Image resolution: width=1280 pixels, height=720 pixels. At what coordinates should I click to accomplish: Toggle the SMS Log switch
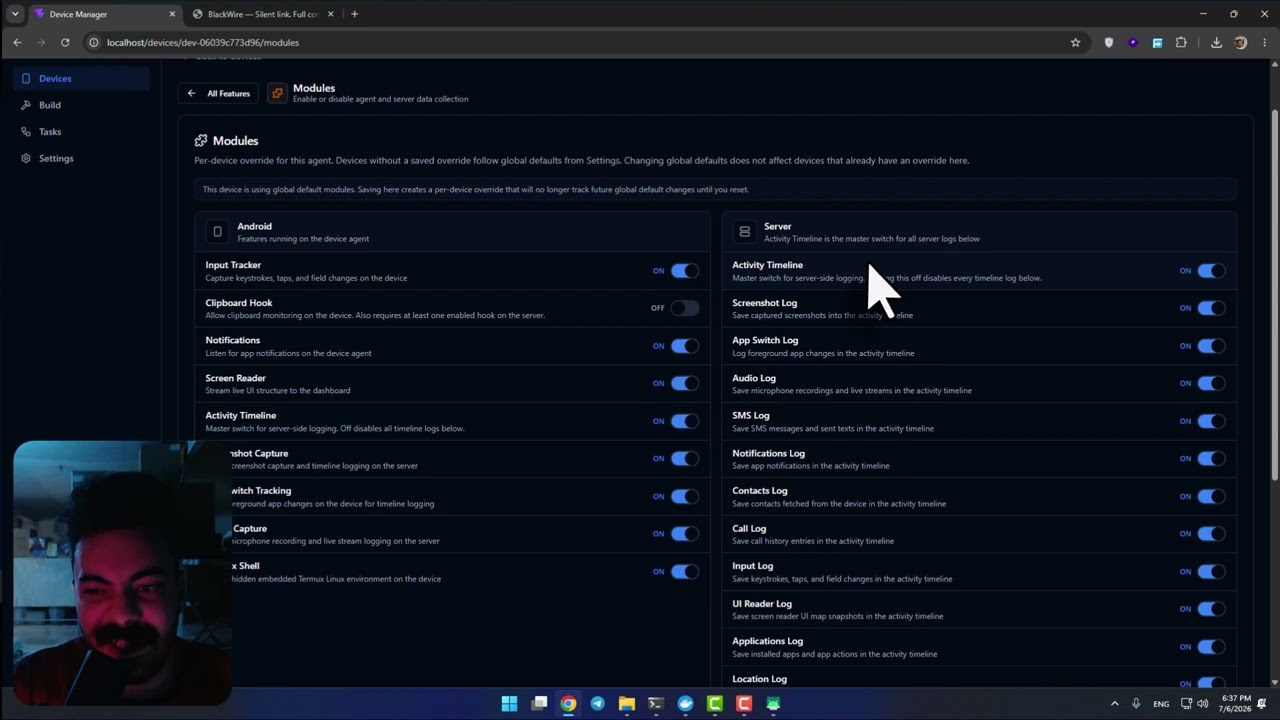(1211, 421)
